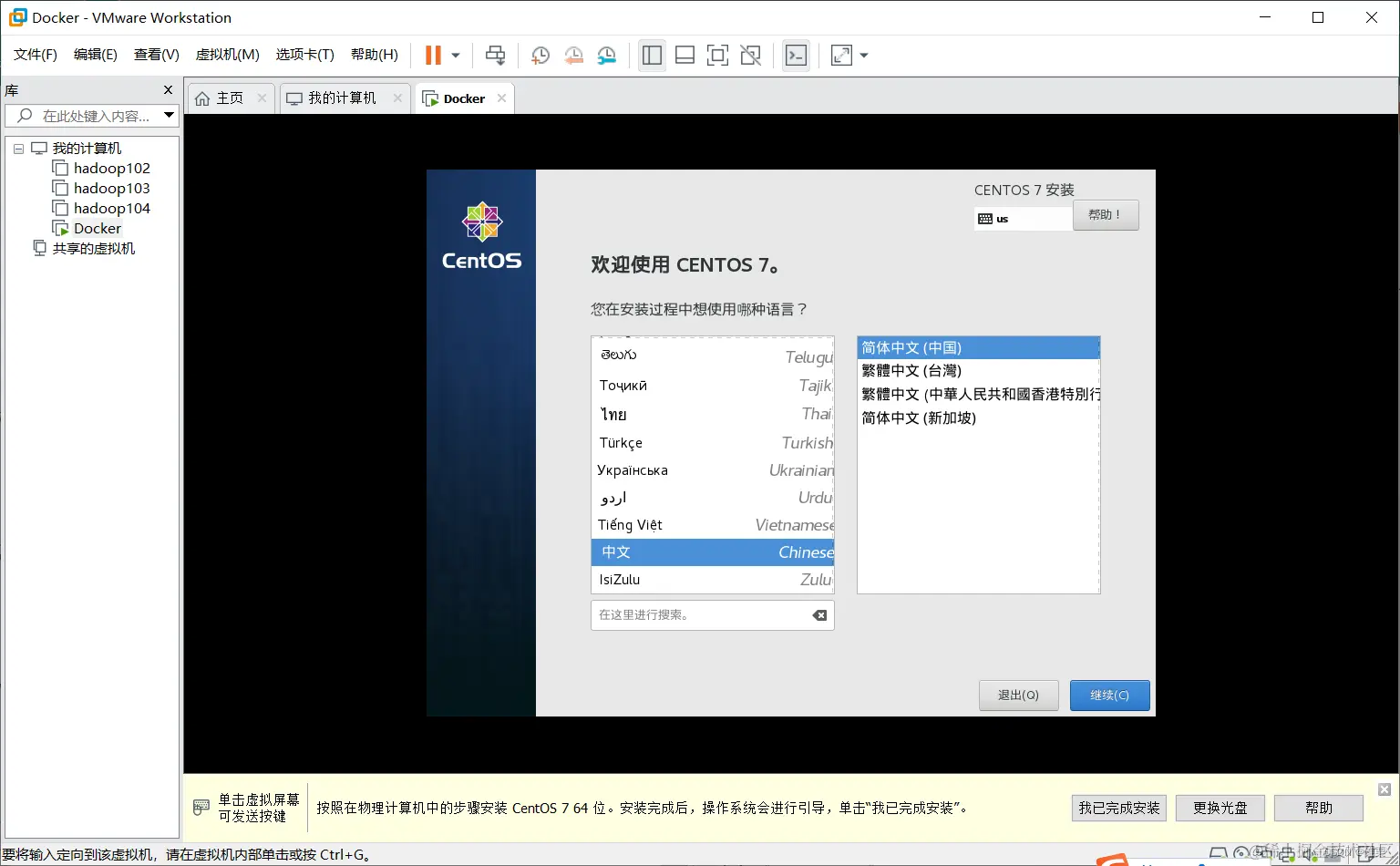Select Tajik in the language list

pyautogui.click(x=713, y=386)
